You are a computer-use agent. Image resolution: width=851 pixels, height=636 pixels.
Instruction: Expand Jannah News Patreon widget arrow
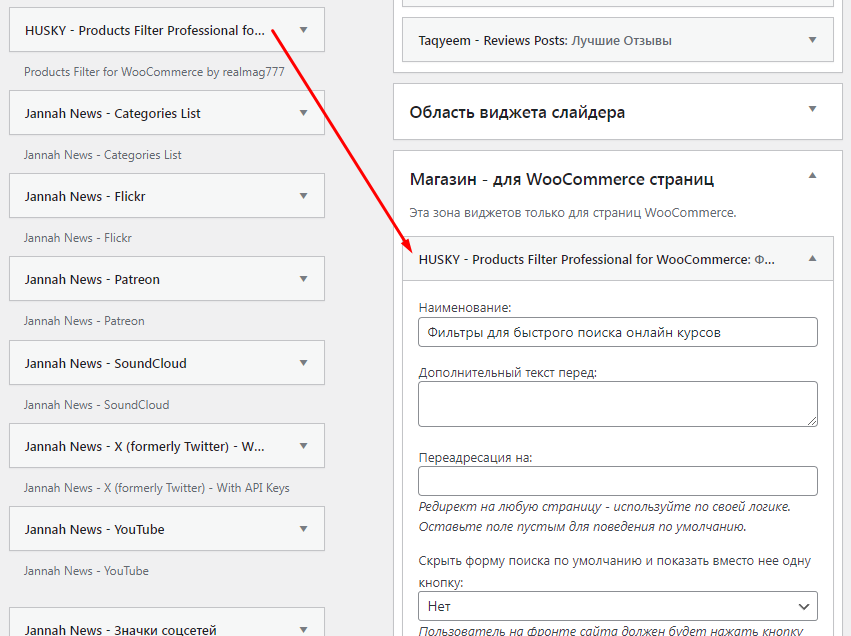(x=304, y=279)
